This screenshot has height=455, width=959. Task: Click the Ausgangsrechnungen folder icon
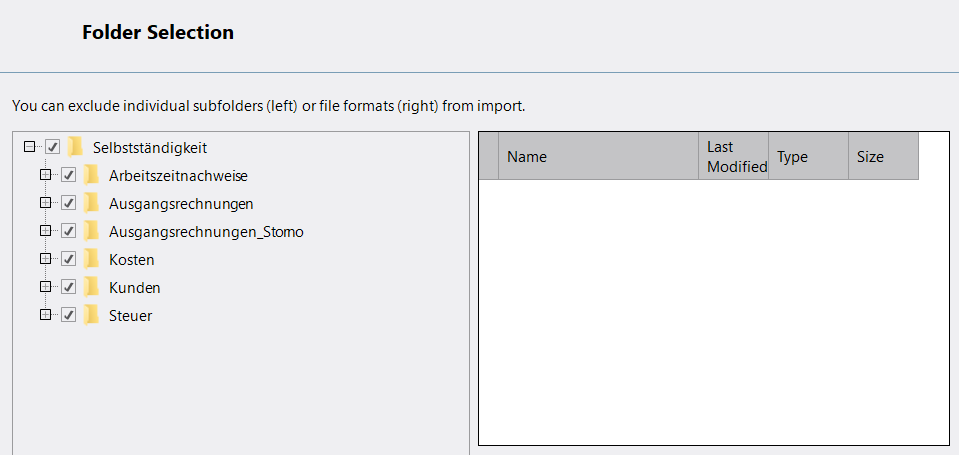(x=92, y=203)
